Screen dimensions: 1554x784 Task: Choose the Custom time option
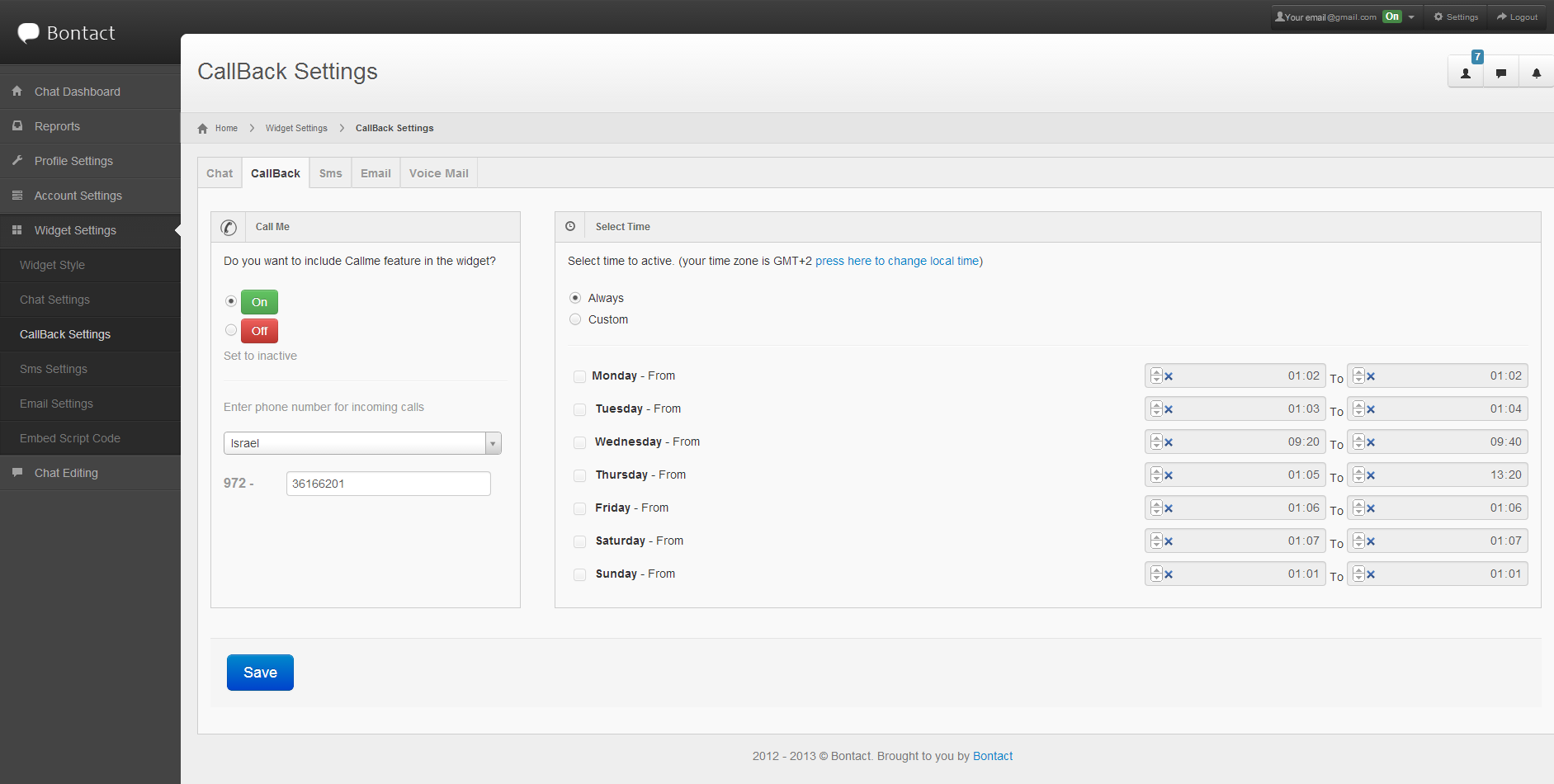[575, 319]
